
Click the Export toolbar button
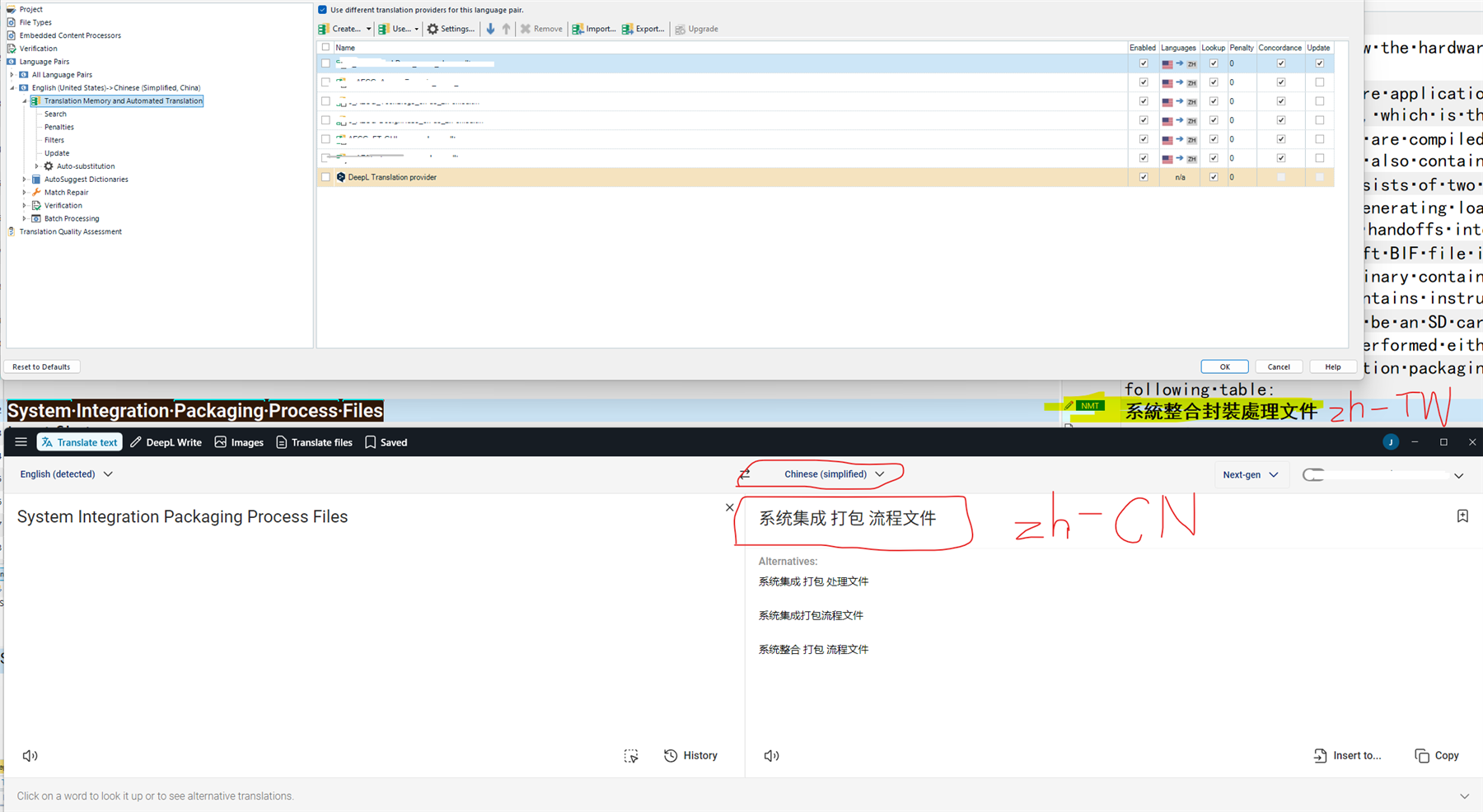click(643, 29)
